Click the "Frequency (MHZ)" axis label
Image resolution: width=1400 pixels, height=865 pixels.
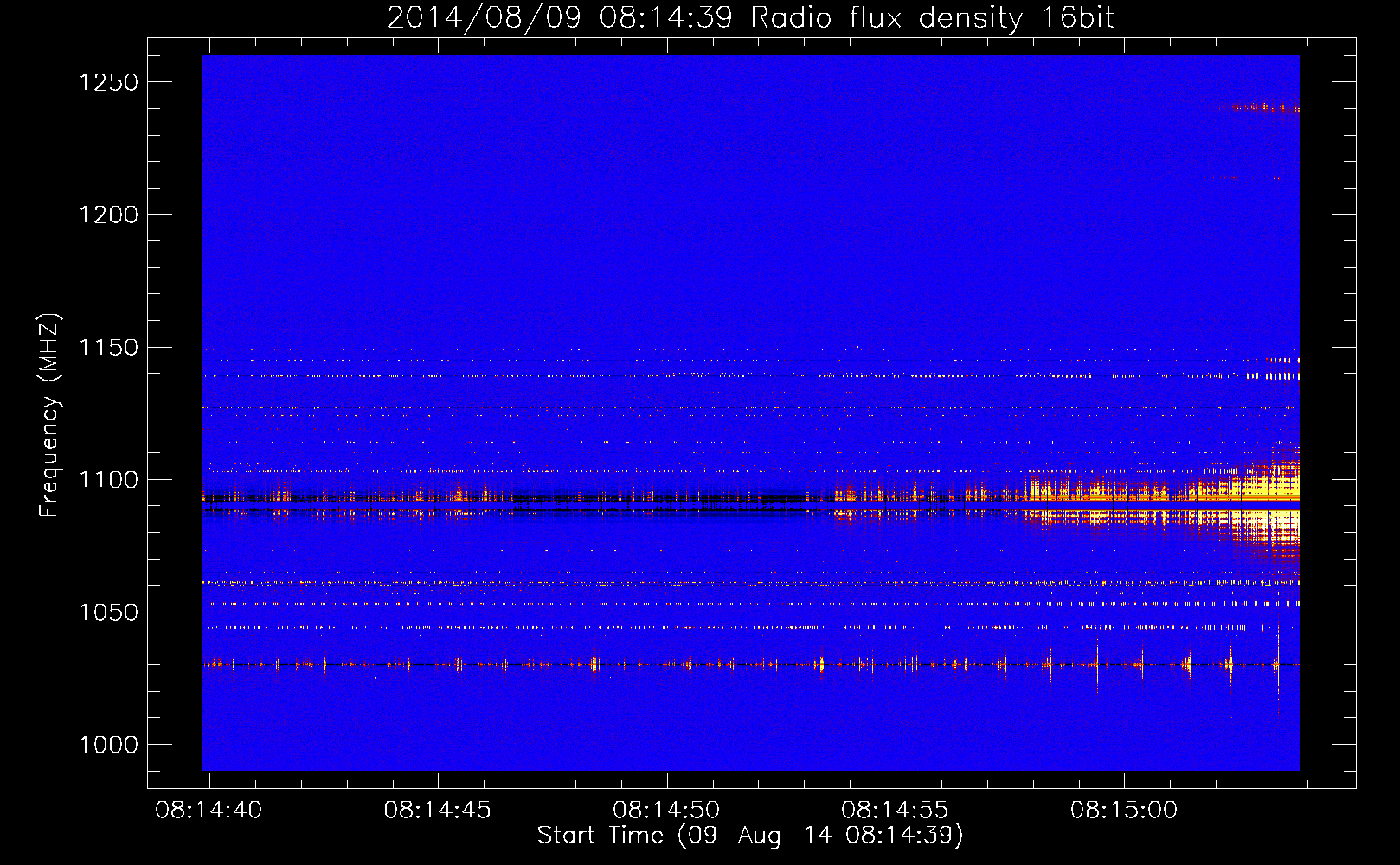(x=49, y=415)
